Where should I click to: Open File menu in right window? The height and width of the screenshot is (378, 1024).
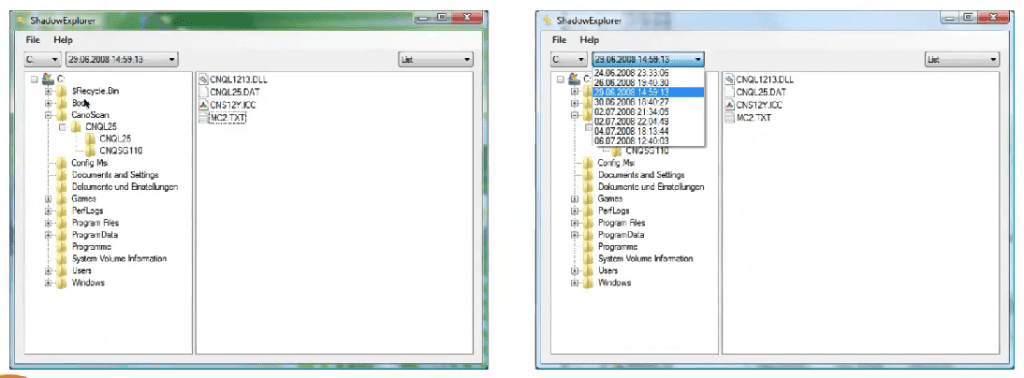559,40
